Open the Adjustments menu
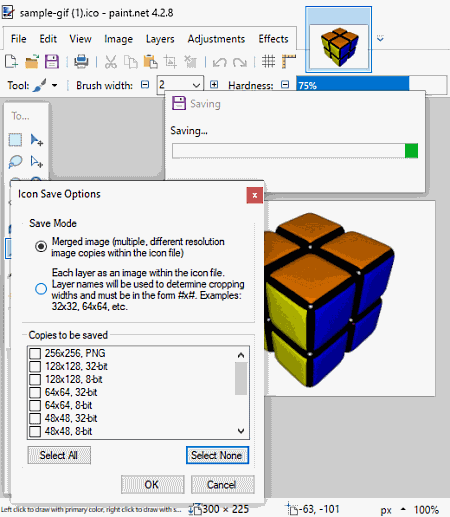This screenshot has height=517, width=450. pyautogui.click(x=216, y=39)
